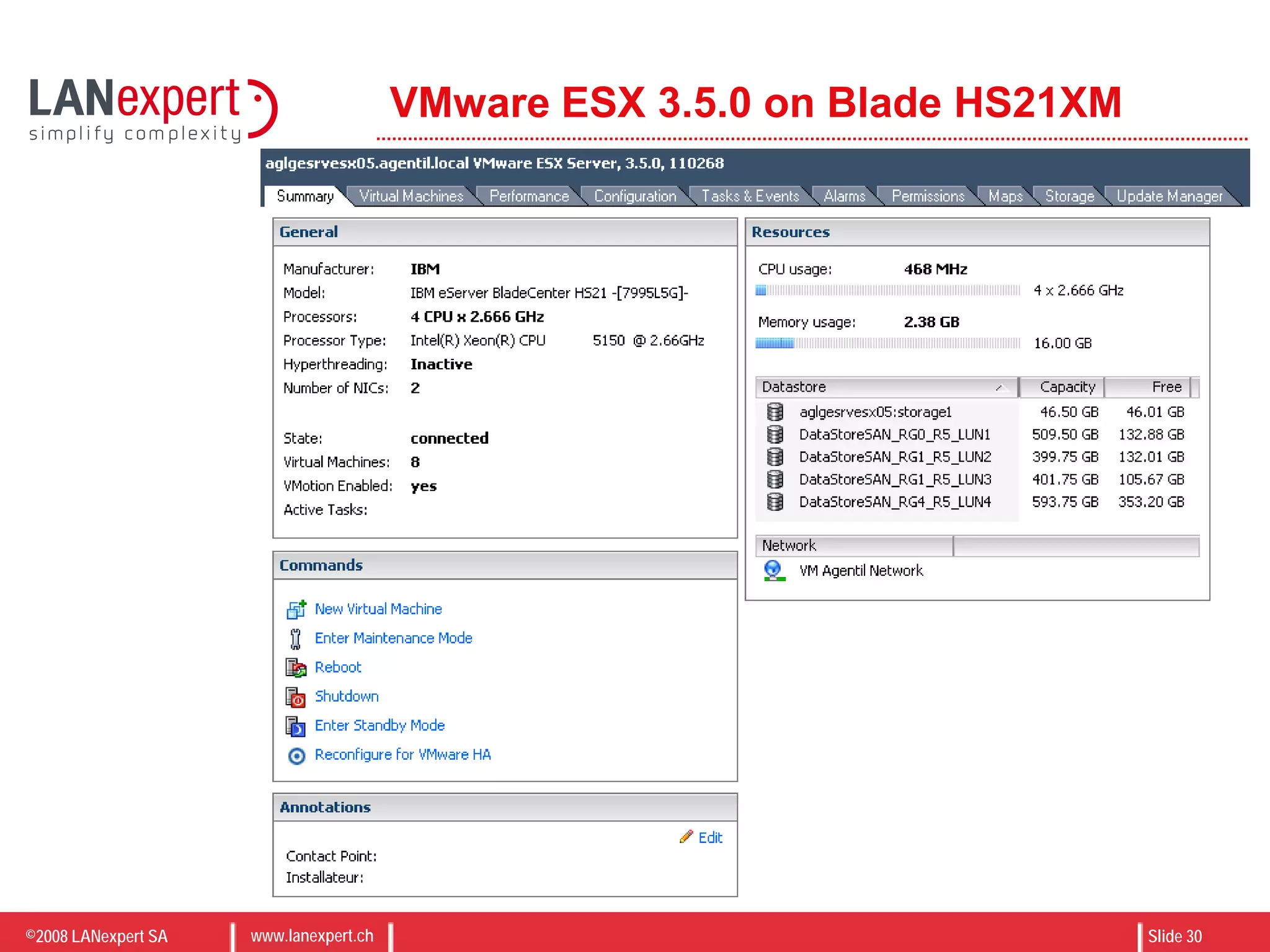
Task: Click the Reboot link
Action: coord(338,668)
